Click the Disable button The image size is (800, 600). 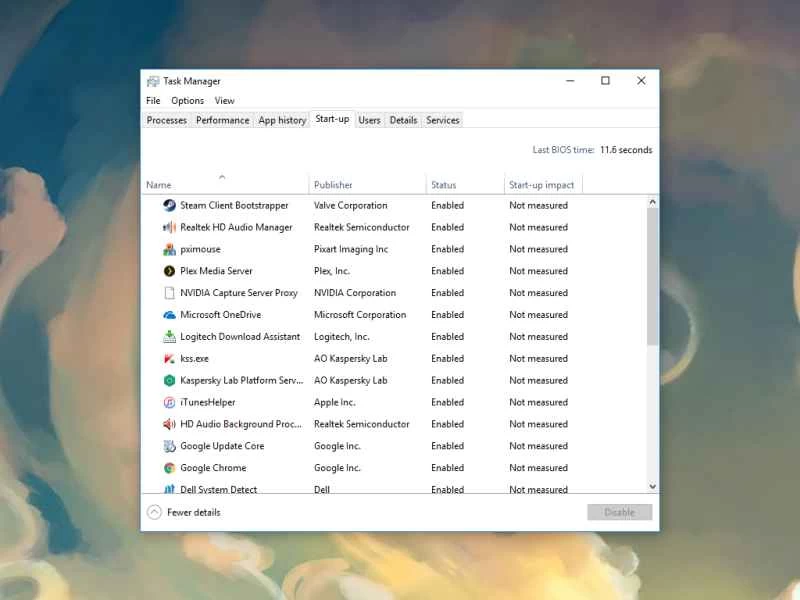click(x=620, y=511)
